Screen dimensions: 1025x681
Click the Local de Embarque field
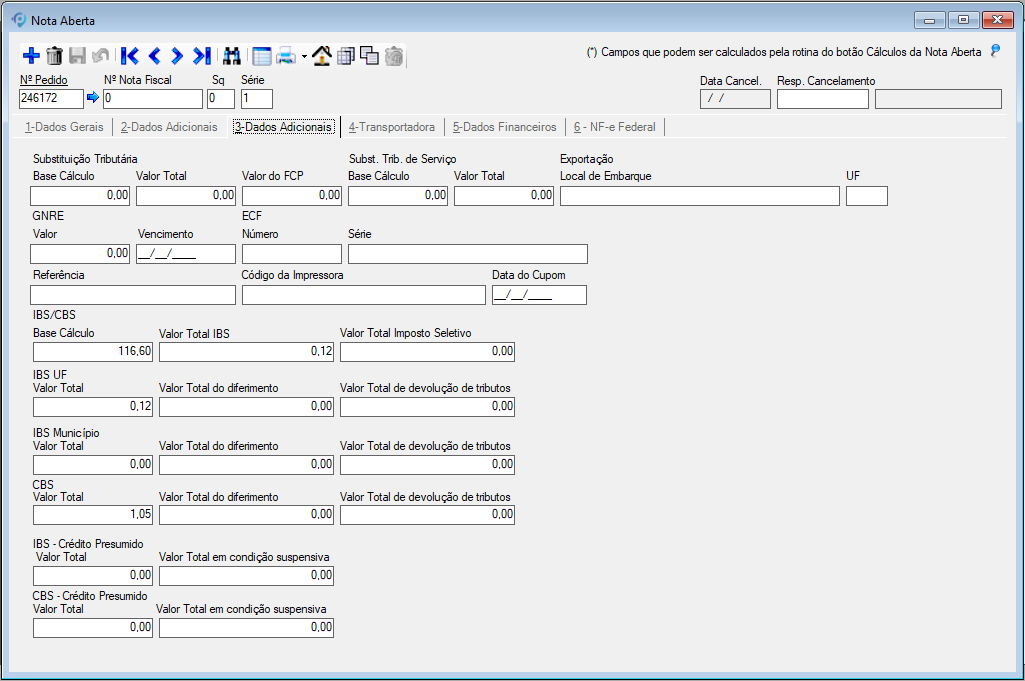click(699, 196)
